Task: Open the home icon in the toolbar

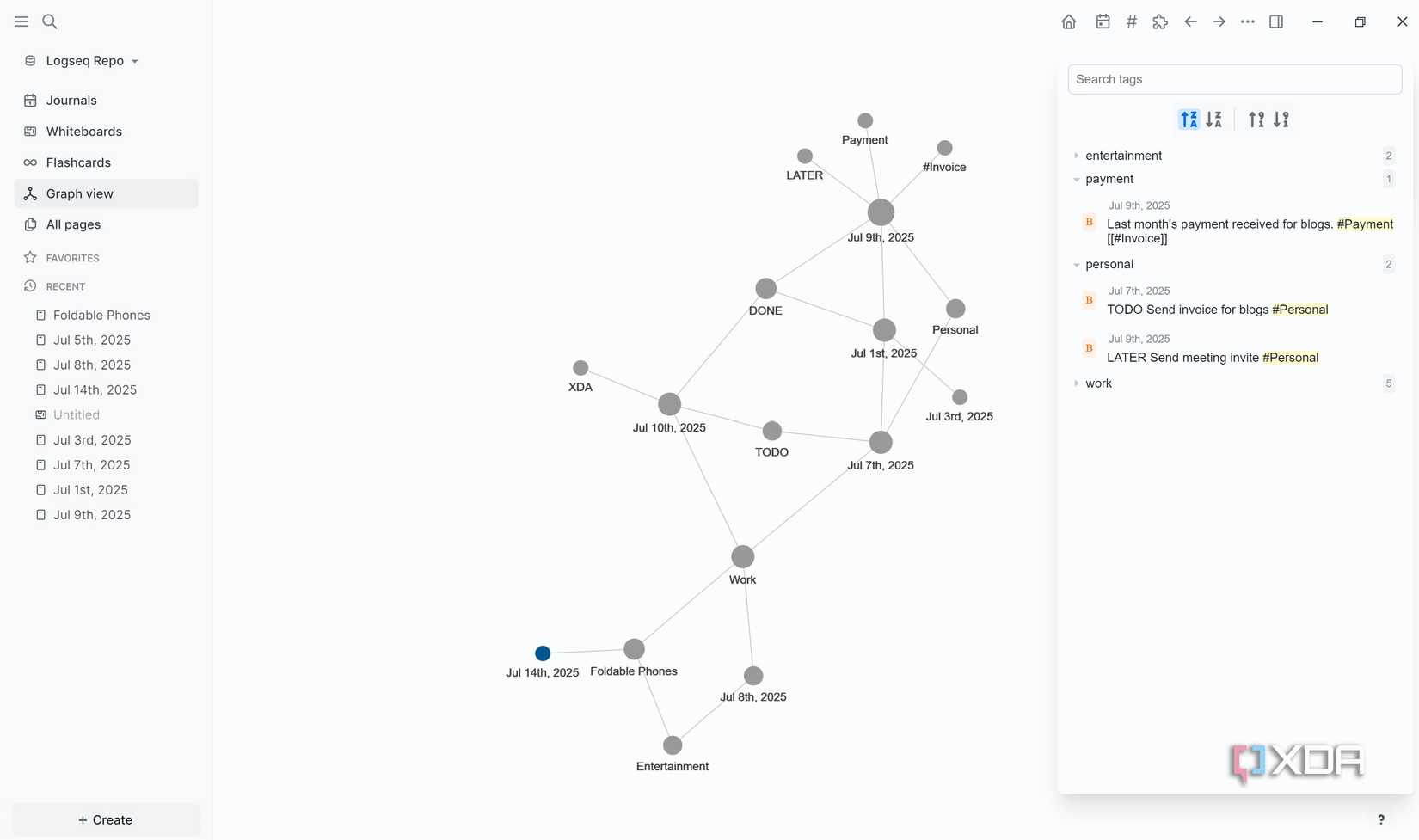Action: point(1069,21)
